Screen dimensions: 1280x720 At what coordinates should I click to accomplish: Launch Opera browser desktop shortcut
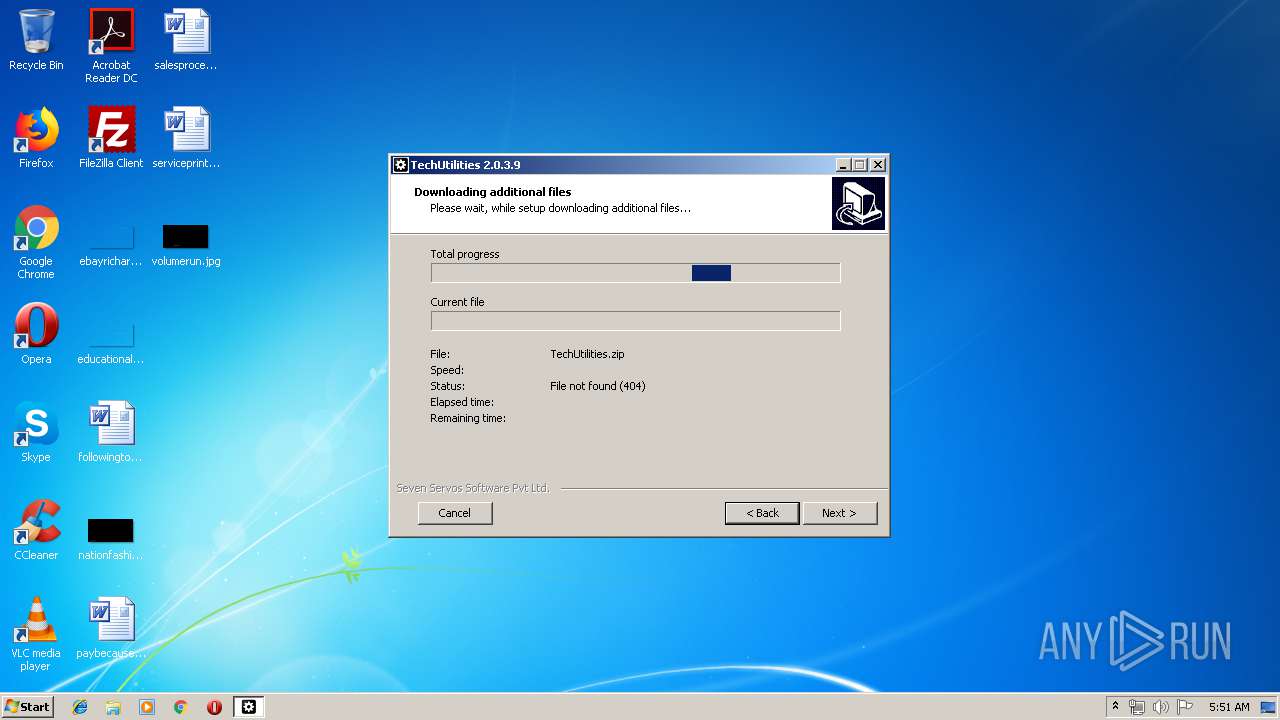click(36, 334)
